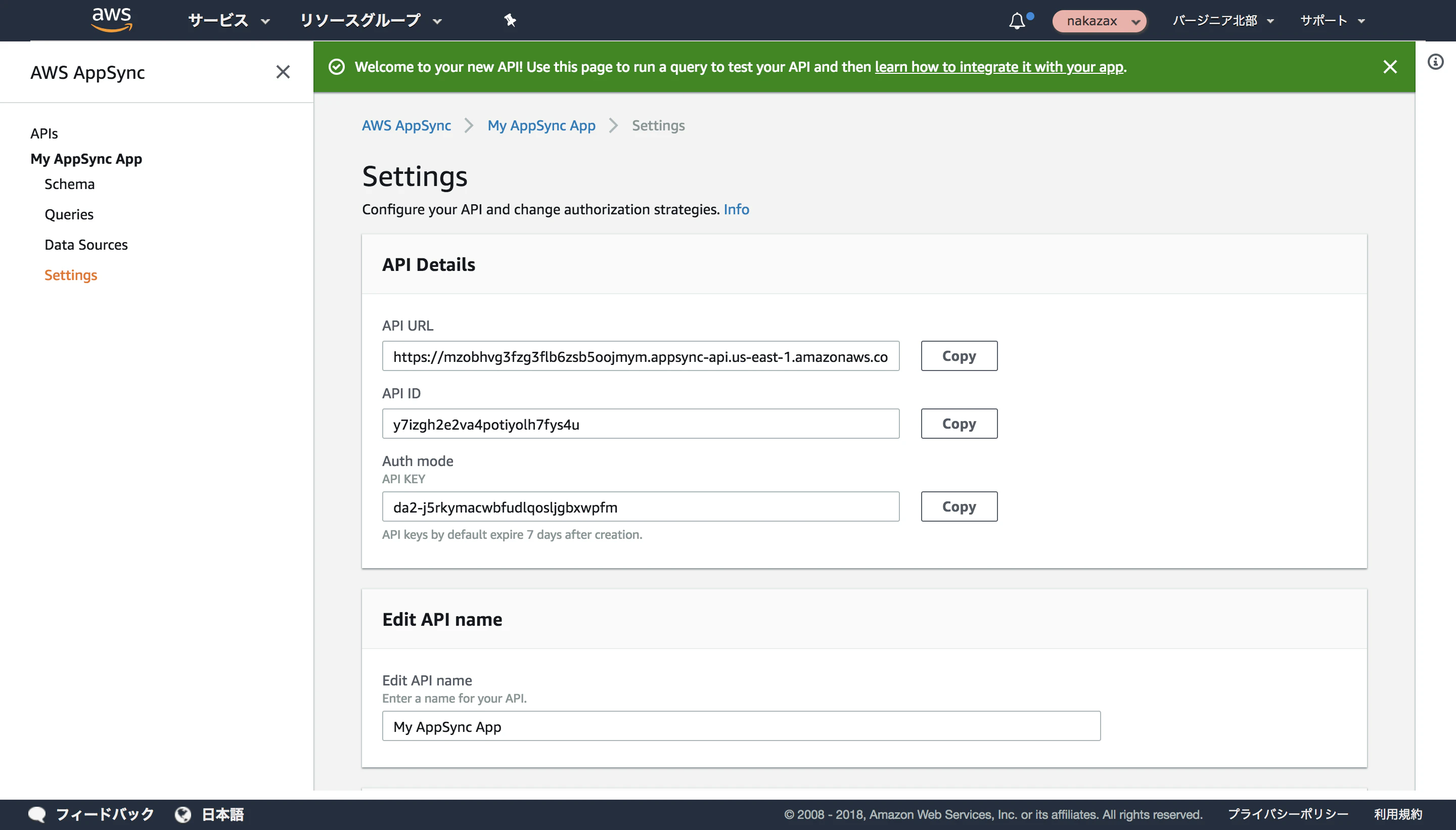Image resolution: width=1456 pixels, height=830 pixels.
Task: Click the API KEY text field
Action: pos(641,506)
